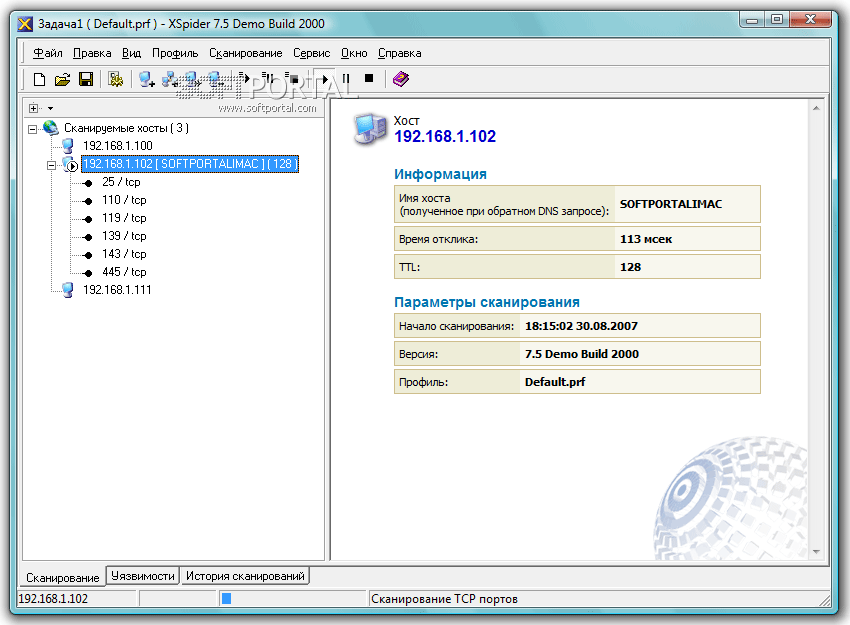Select the globe icon of scanned hosts
Screen dimensions: 850x625
click(51, 128)
